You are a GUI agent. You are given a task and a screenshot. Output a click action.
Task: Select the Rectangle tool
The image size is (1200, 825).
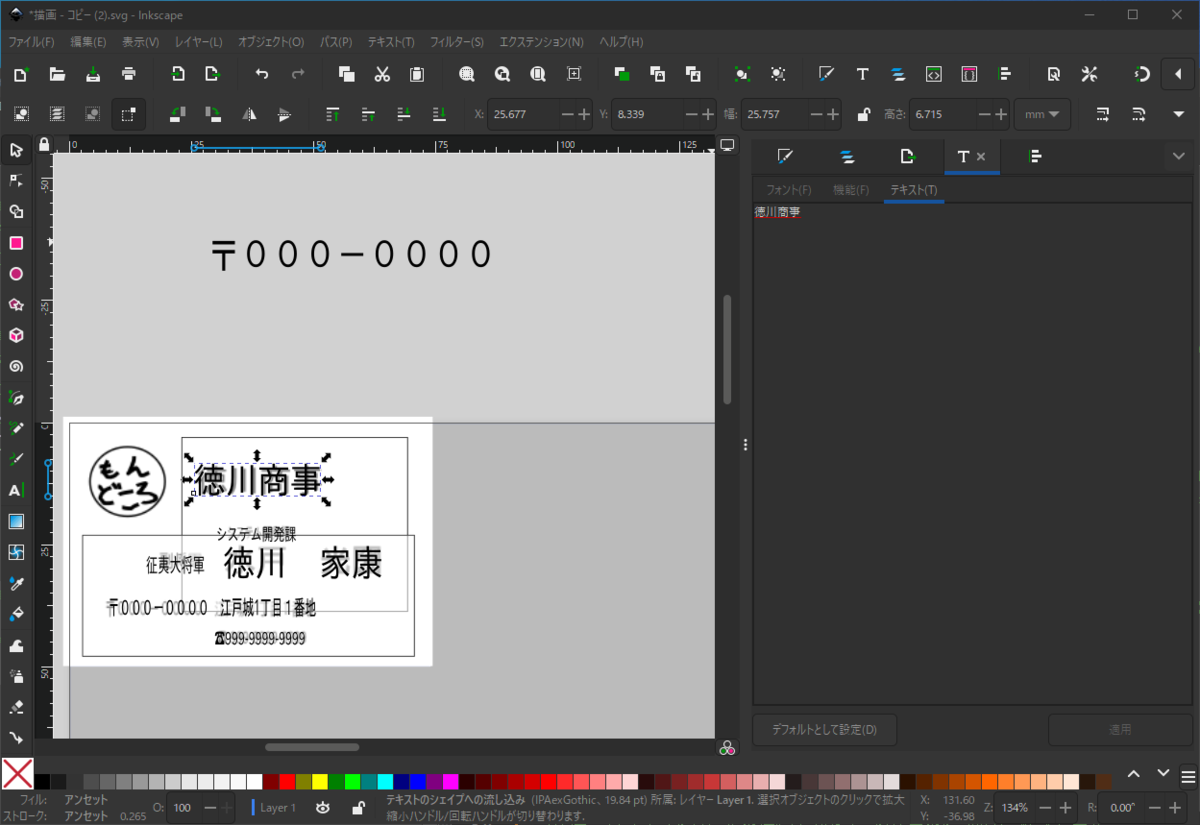click(x=16, y=243)
